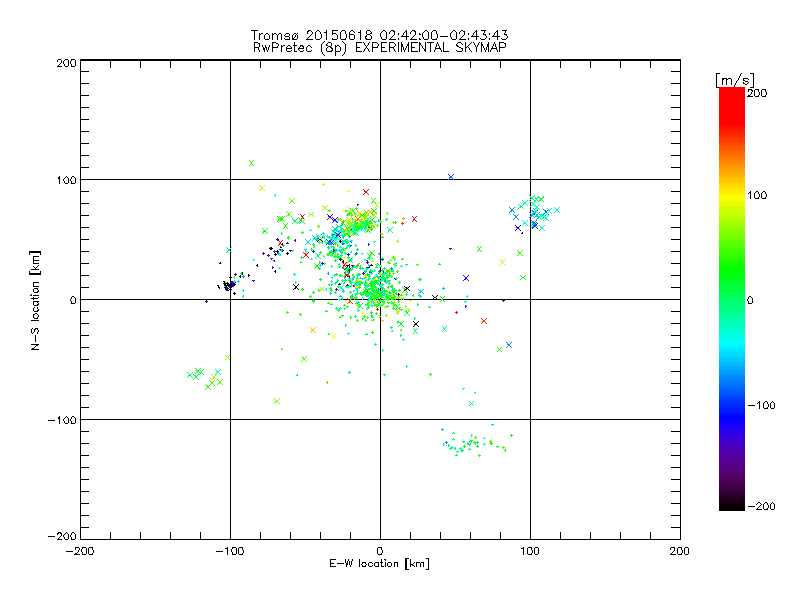Click the colorbar tick label '200'

757,93
